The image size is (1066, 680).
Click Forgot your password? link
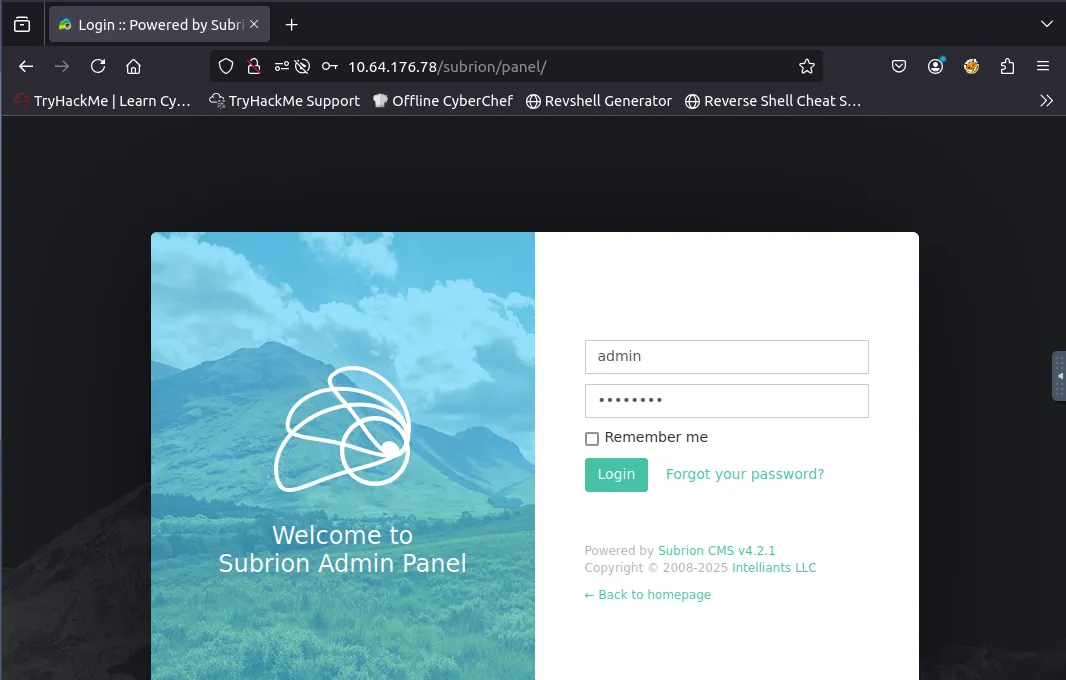pyautogui.click(x=745, y=474)
